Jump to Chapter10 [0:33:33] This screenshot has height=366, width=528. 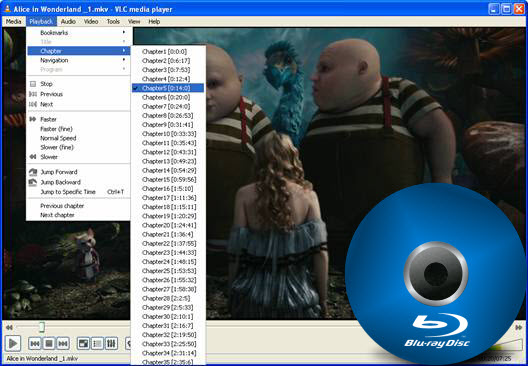(168, 134)
